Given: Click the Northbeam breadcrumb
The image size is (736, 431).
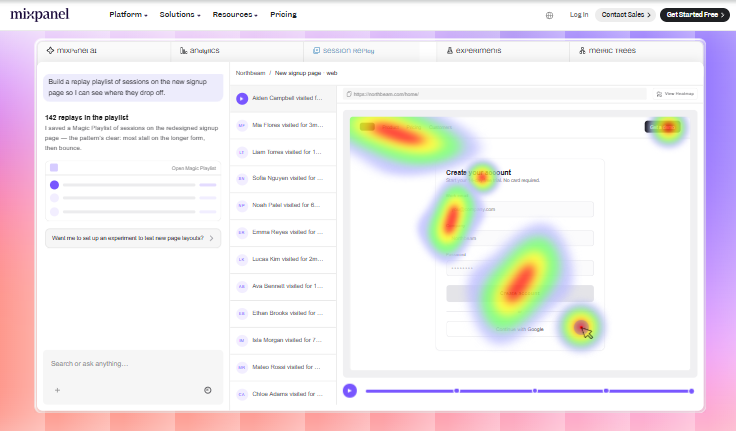Looking at the screenshot, I should point(250,73).
